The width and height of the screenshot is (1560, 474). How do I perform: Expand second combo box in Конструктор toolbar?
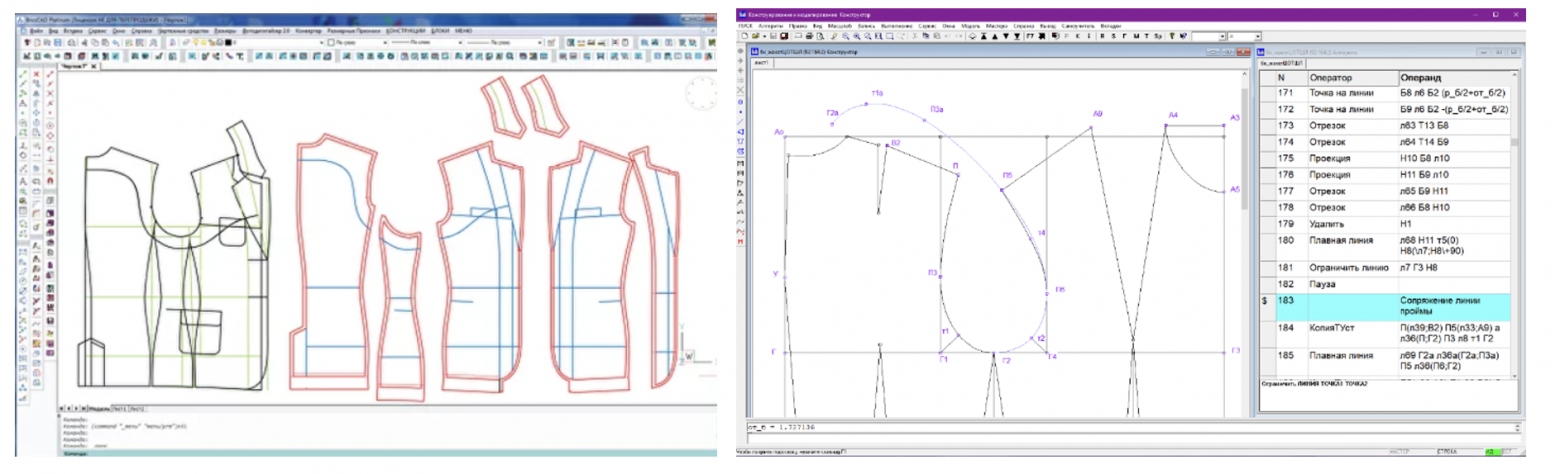(1257, 36)
